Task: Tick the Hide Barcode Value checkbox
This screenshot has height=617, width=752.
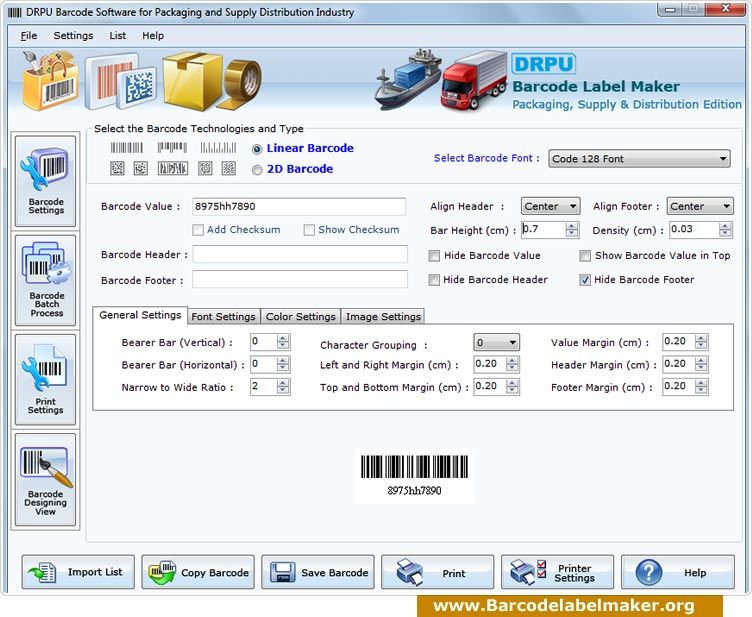Action: point(434,256)
